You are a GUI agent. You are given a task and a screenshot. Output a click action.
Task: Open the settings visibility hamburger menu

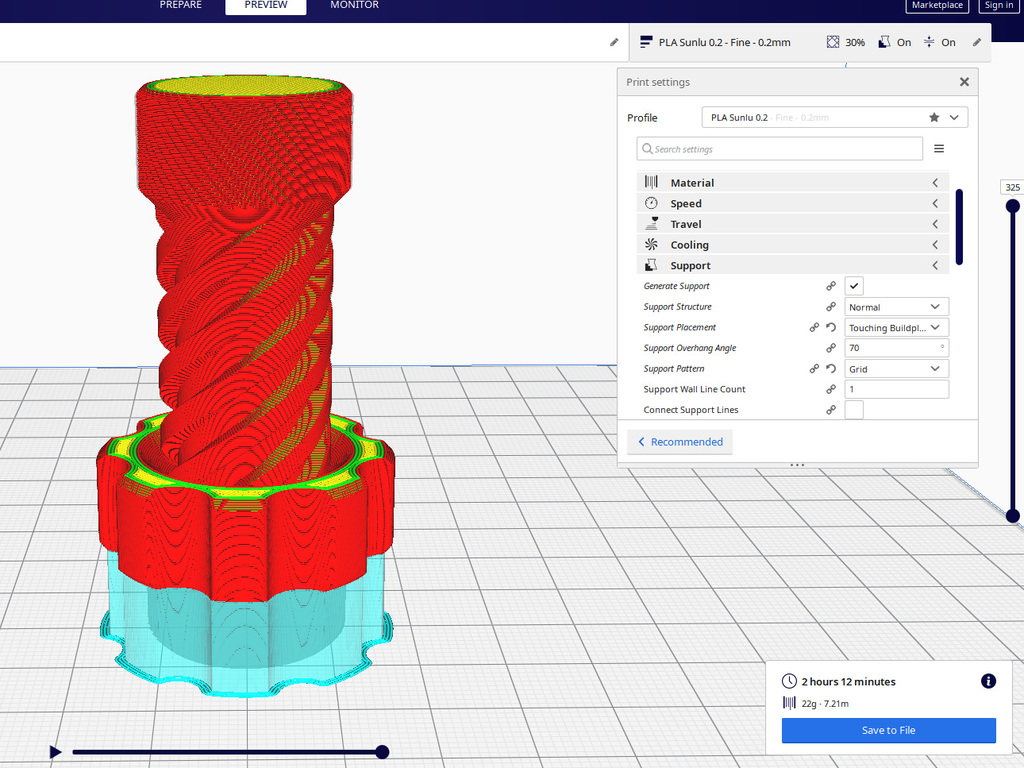938,148
